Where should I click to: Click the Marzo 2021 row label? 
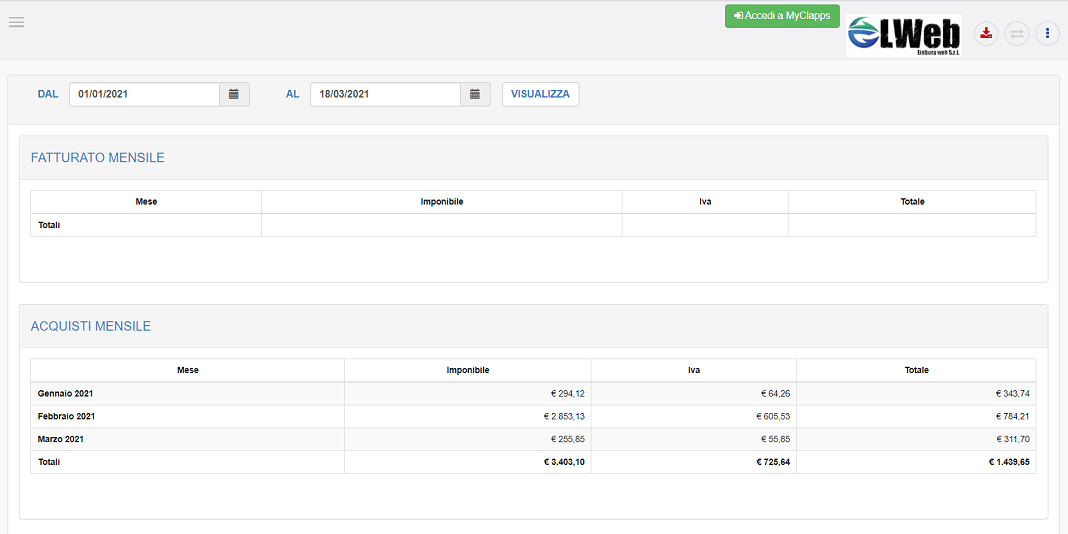[x=61, y=439]
